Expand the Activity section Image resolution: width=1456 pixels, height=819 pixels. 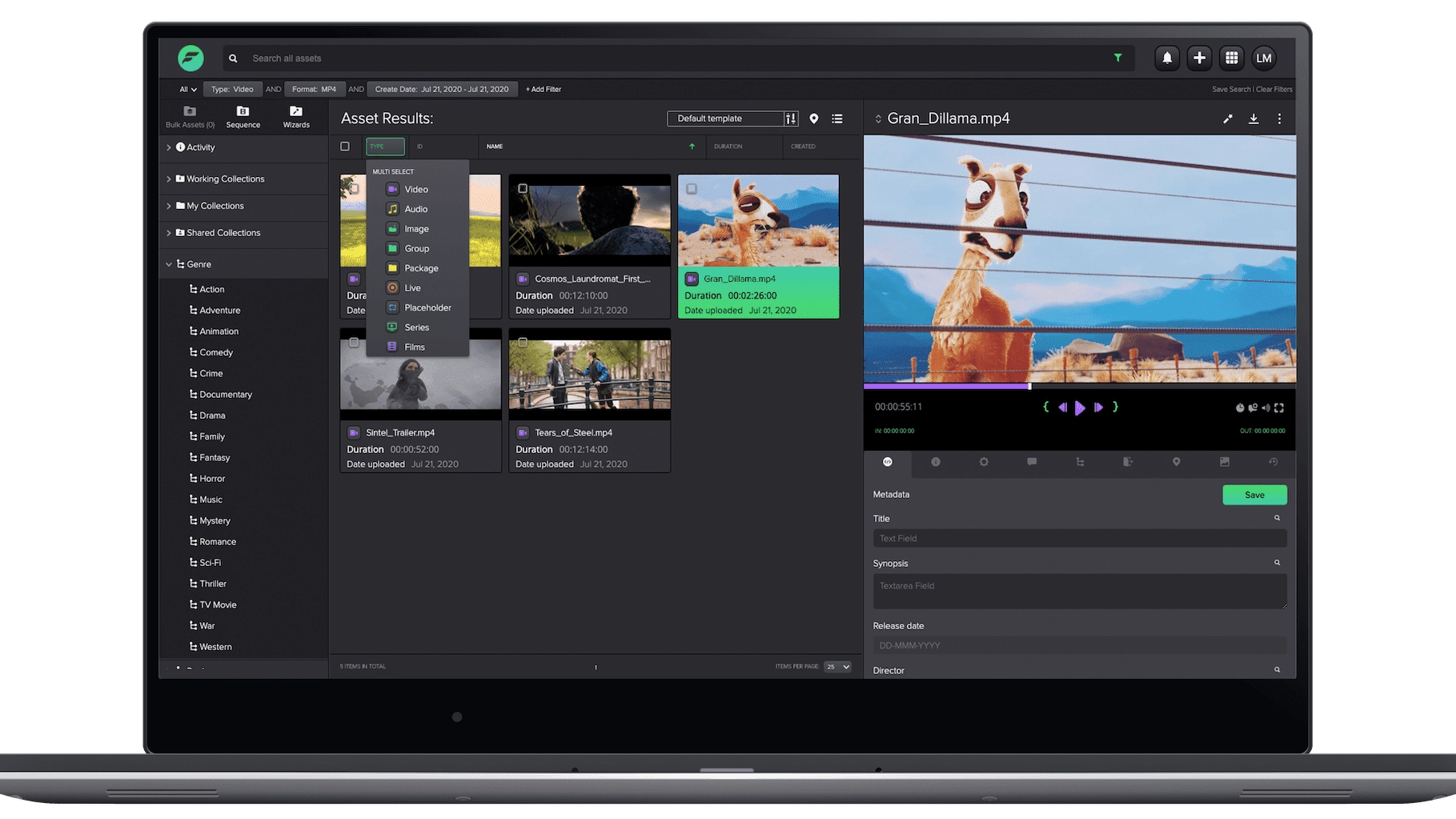[169, 147]
